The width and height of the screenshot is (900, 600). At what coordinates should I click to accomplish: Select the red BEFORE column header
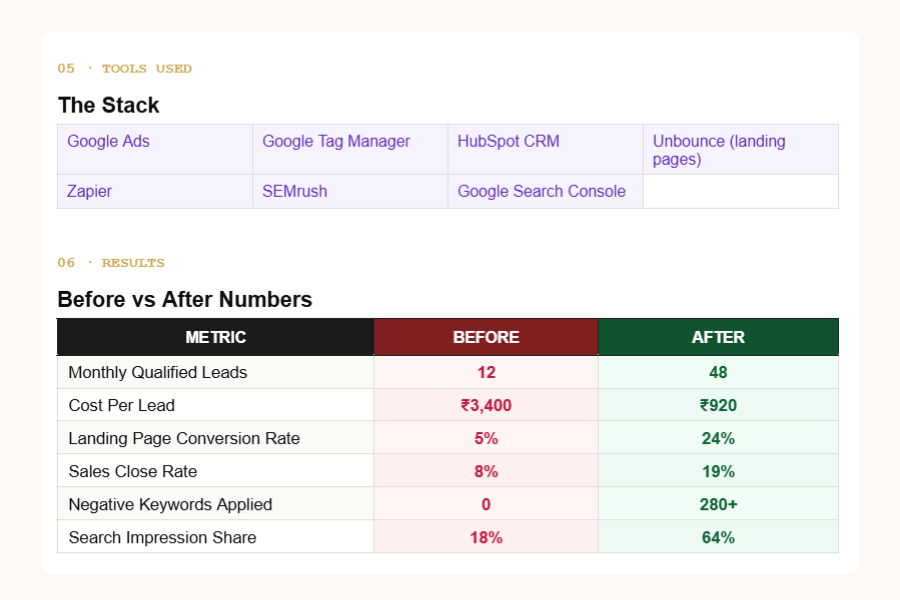486,337
